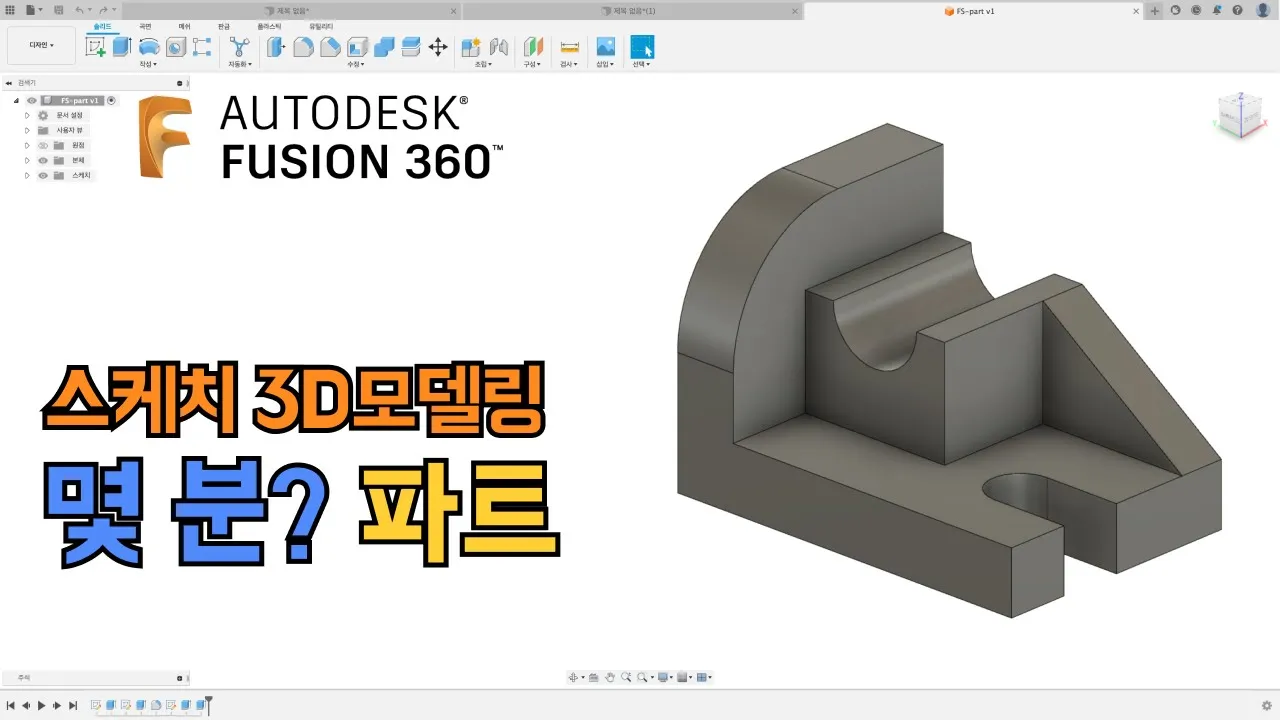Open the 수정 menu dropdown
Image resolution: width=1280 pixels, height=720 pixels.
point(355,64)
